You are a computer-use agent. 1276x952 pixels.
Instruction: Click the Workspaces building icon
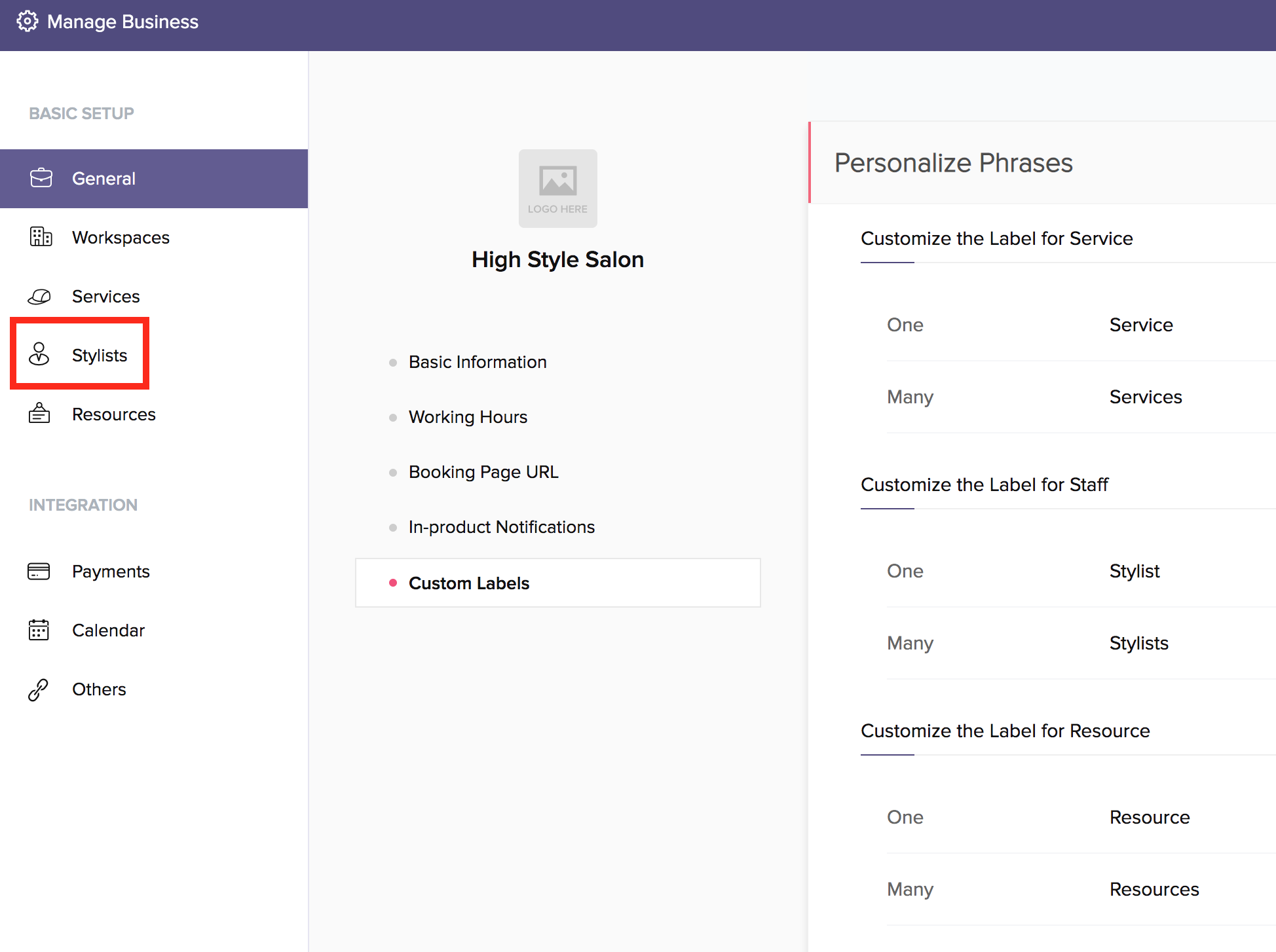[x=41, y=236]
